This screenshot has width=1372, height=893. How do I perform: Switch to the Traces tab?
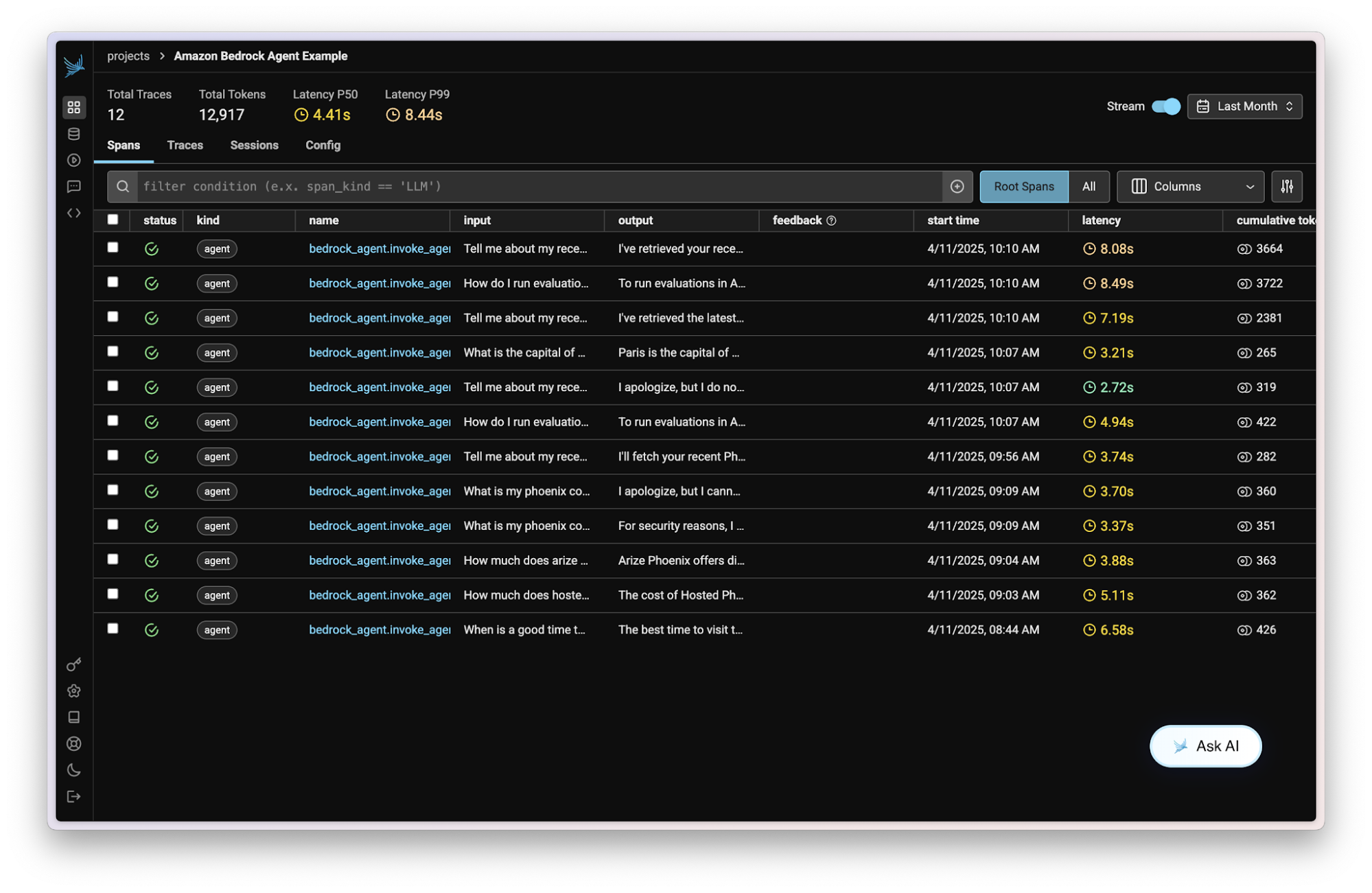tap(185, 145)
